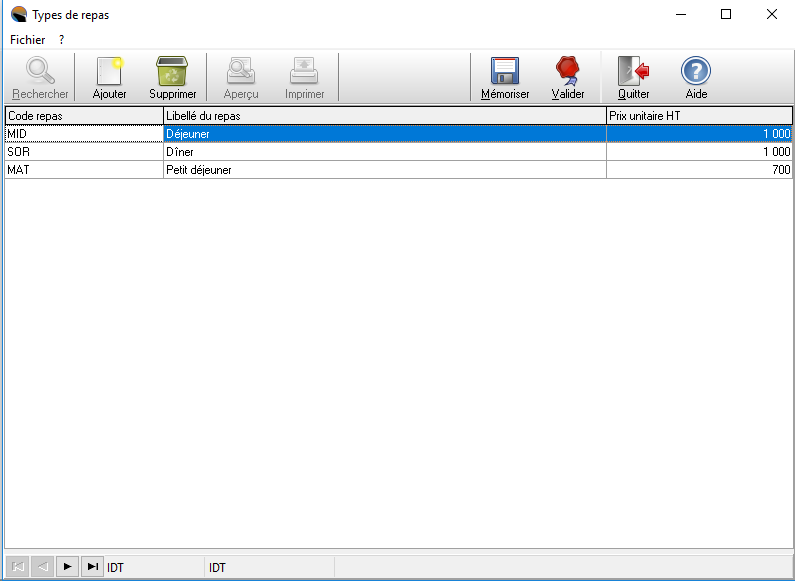
Task: Sort by Code repas column header
Action: (83, 116)
